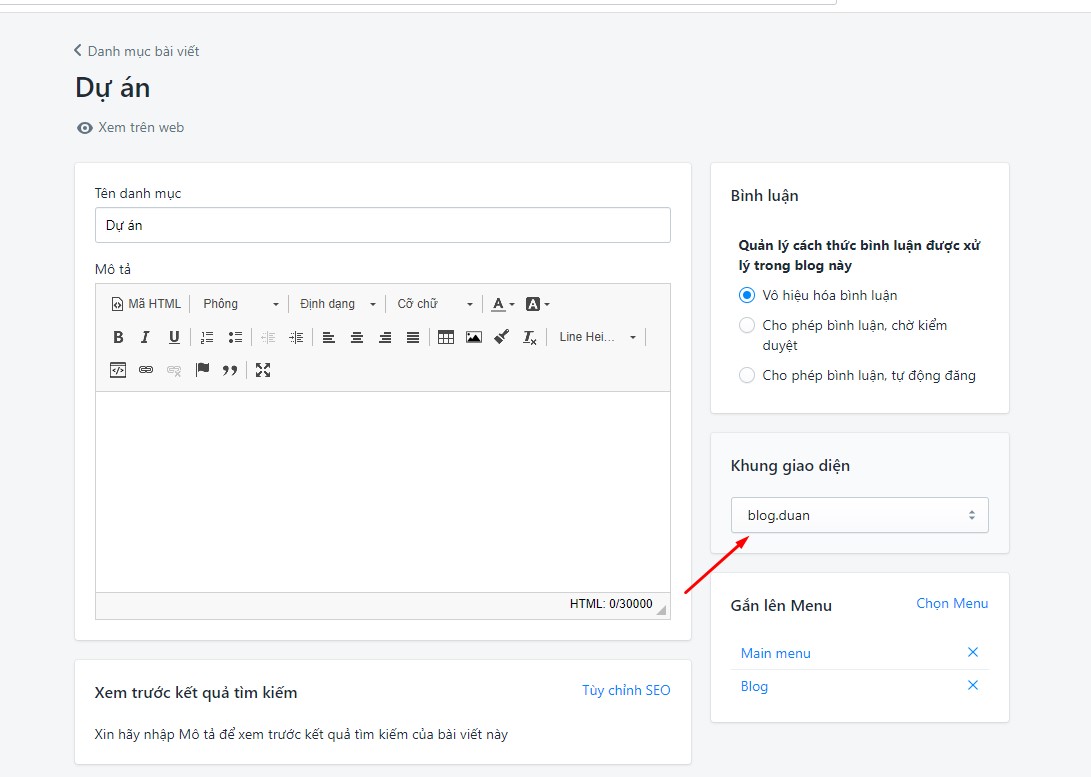Insert an anchor flag
The height and width of the screenshot is (777, 1091).
[202, 370]
